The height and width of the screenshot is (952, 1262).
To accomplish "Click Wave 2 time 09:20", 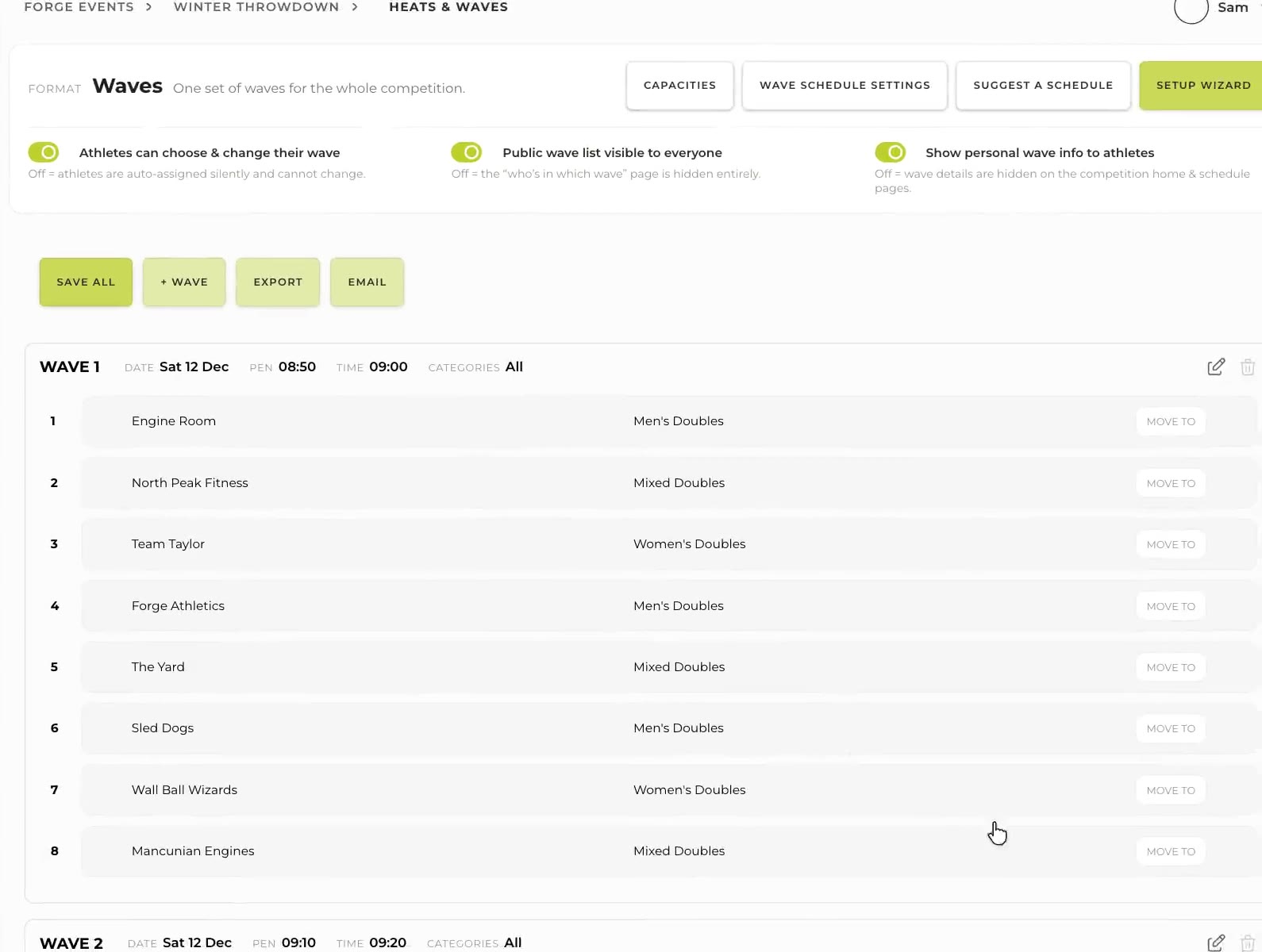I will 387,942.
